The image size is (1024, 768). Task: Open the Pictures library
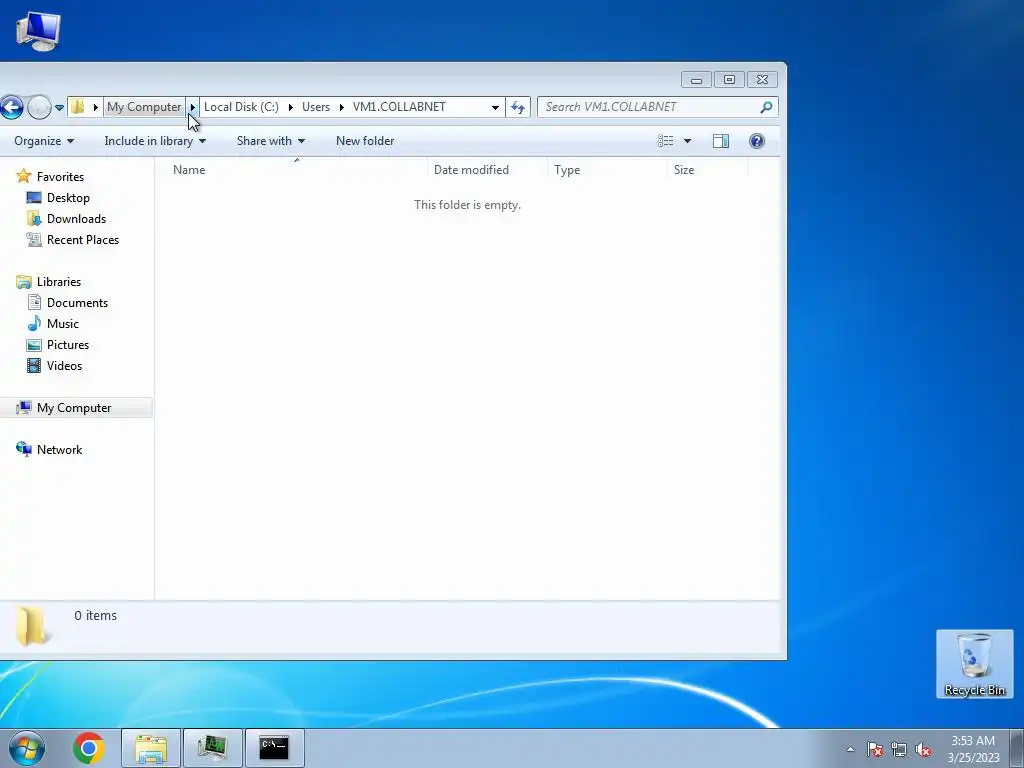pyautogui.click(x=68, y=345)
